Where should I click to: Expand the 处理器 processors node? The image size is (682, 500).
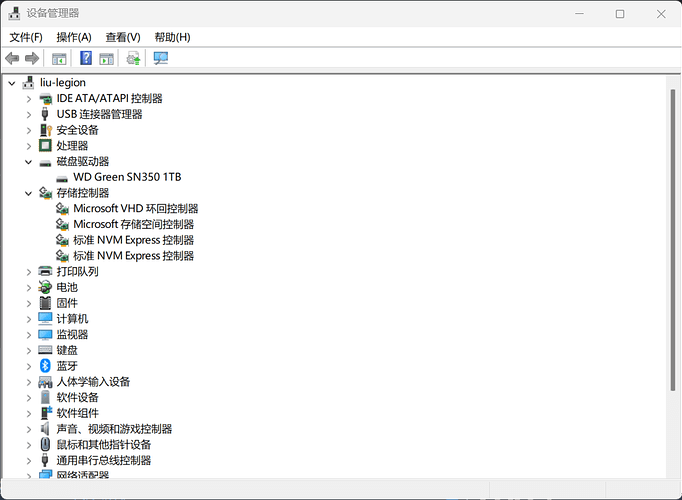tap(29, 146)
